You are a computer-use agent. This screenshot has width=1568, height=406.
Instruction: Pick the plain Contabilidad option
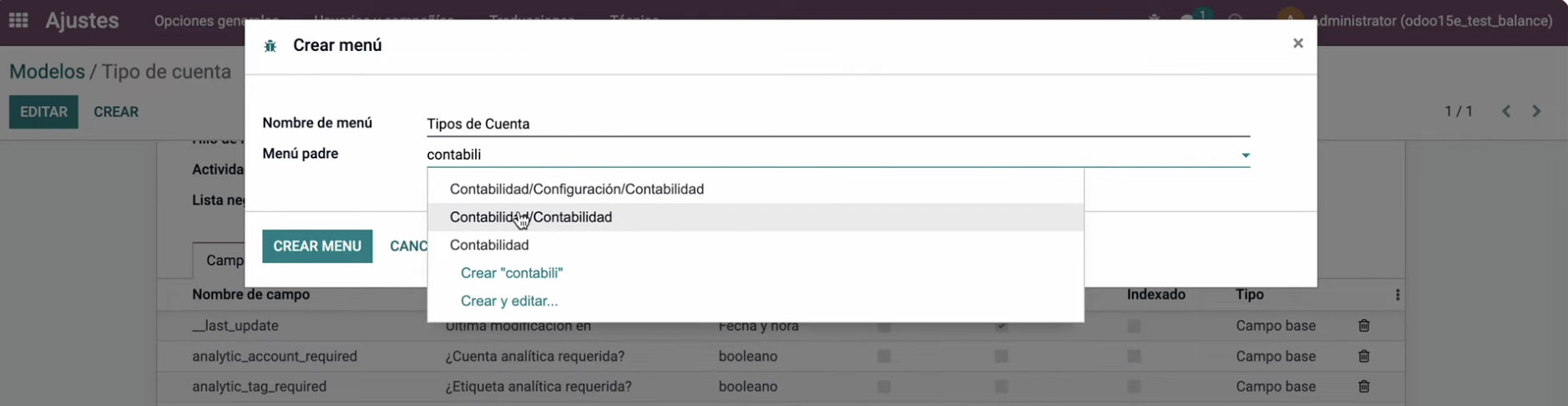pos(489,245)
